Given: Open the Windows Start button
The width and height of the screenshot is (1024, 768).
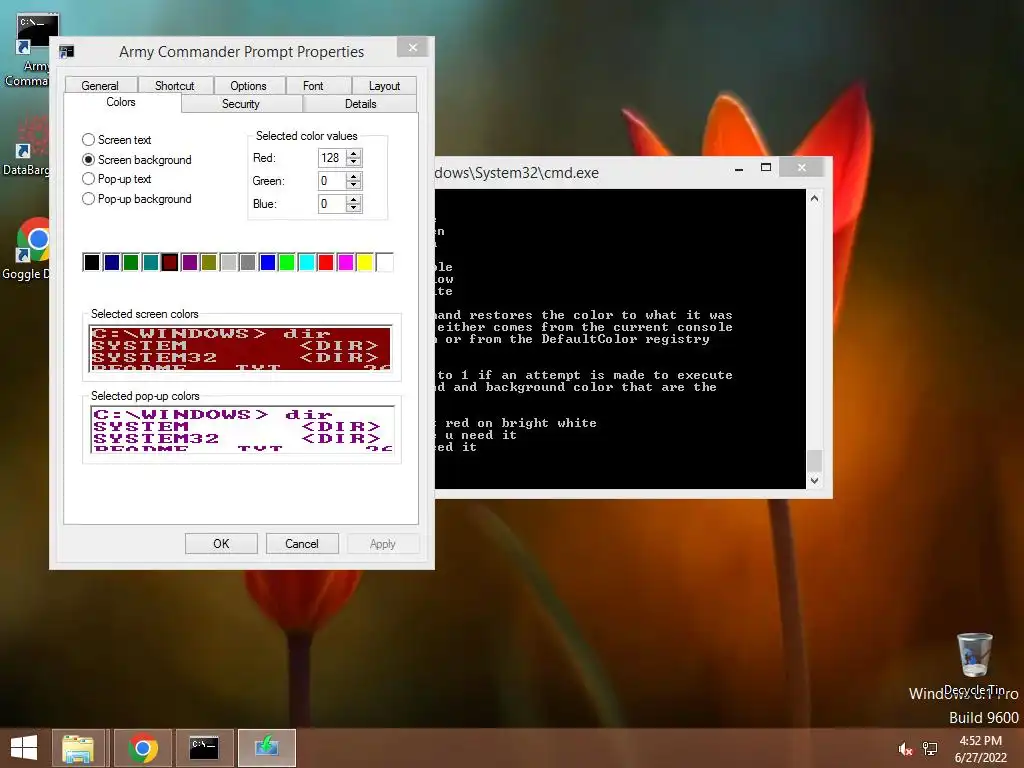Looking at the screenshot, I should click(24, 748).
